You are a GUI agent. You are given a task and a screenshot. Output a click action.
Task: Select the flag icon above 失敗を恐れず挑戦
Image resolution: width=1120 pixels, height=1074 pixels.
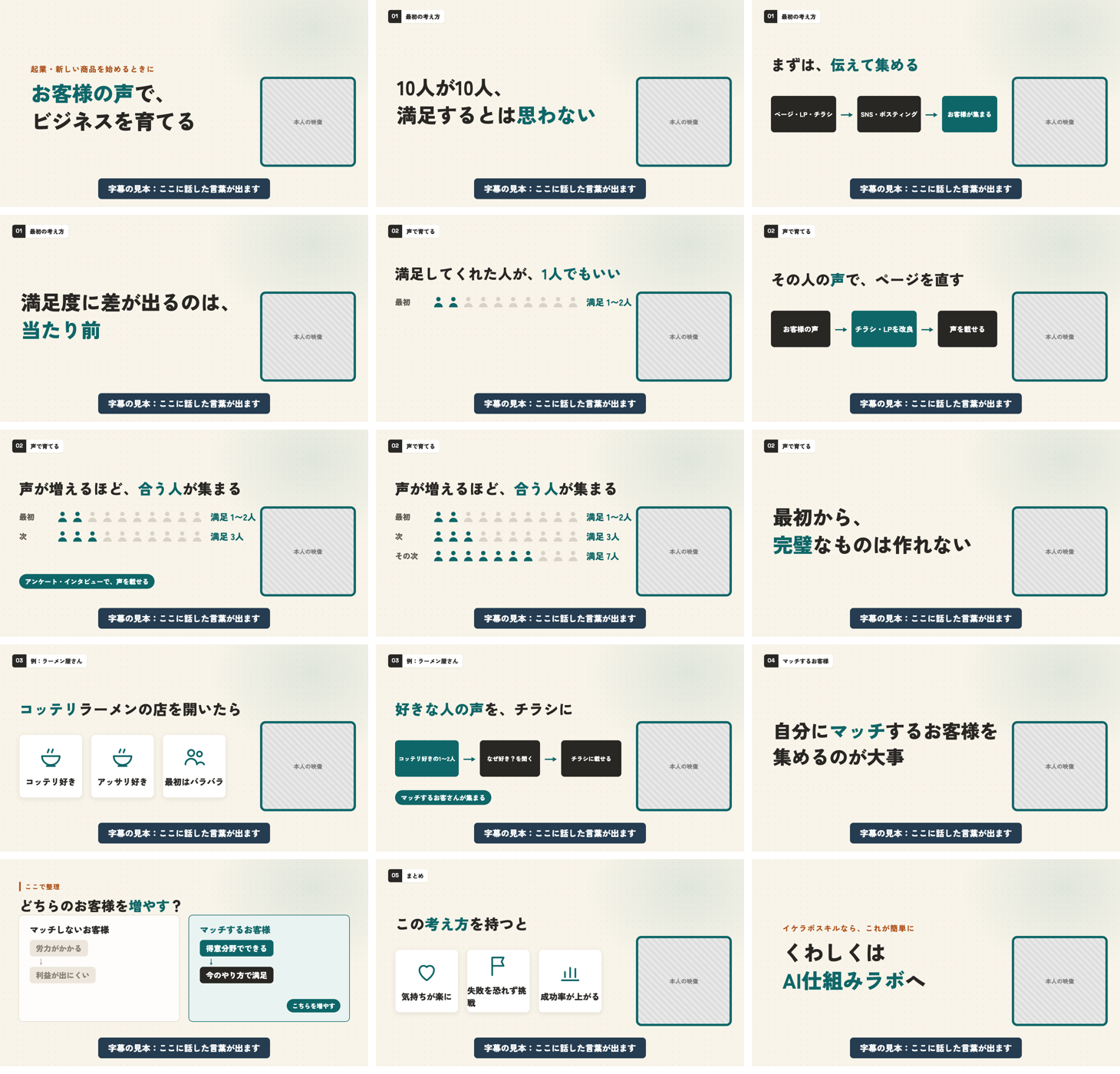pyautogui.click(x=497, y=965)
